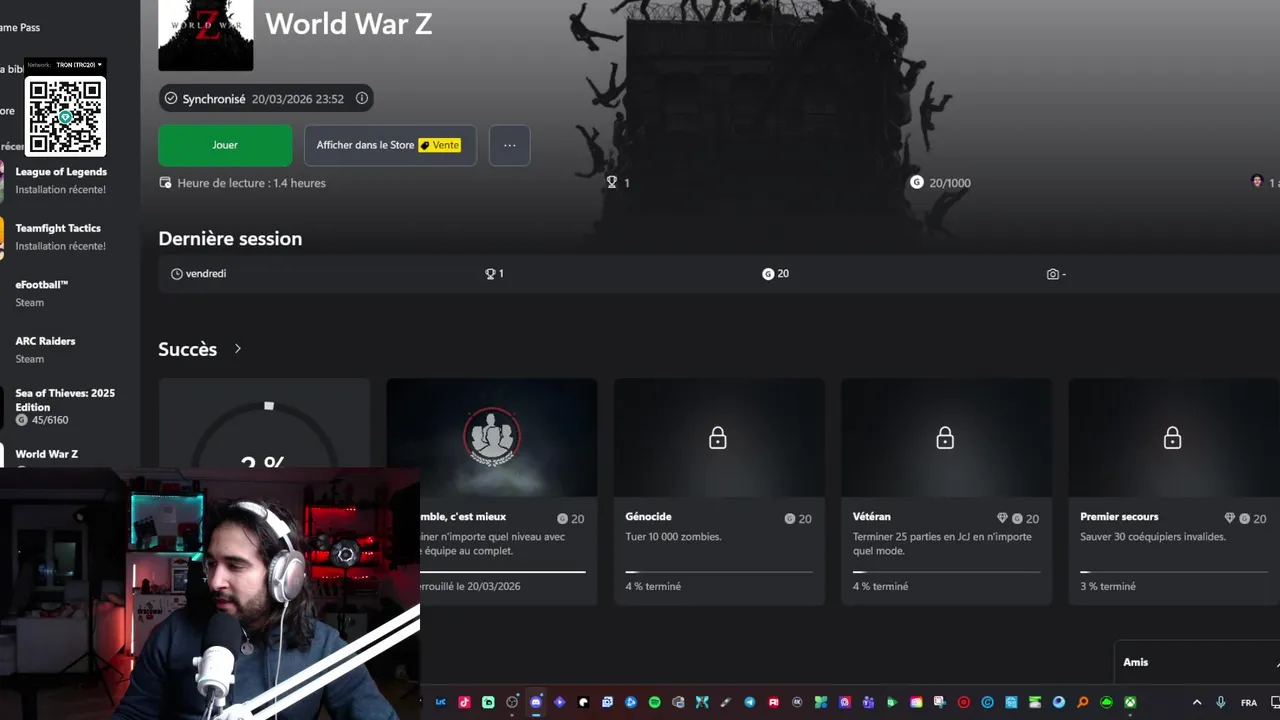Click the camera captures icon in Dernière session
1280x720 pixels.
pos(1053,274)
